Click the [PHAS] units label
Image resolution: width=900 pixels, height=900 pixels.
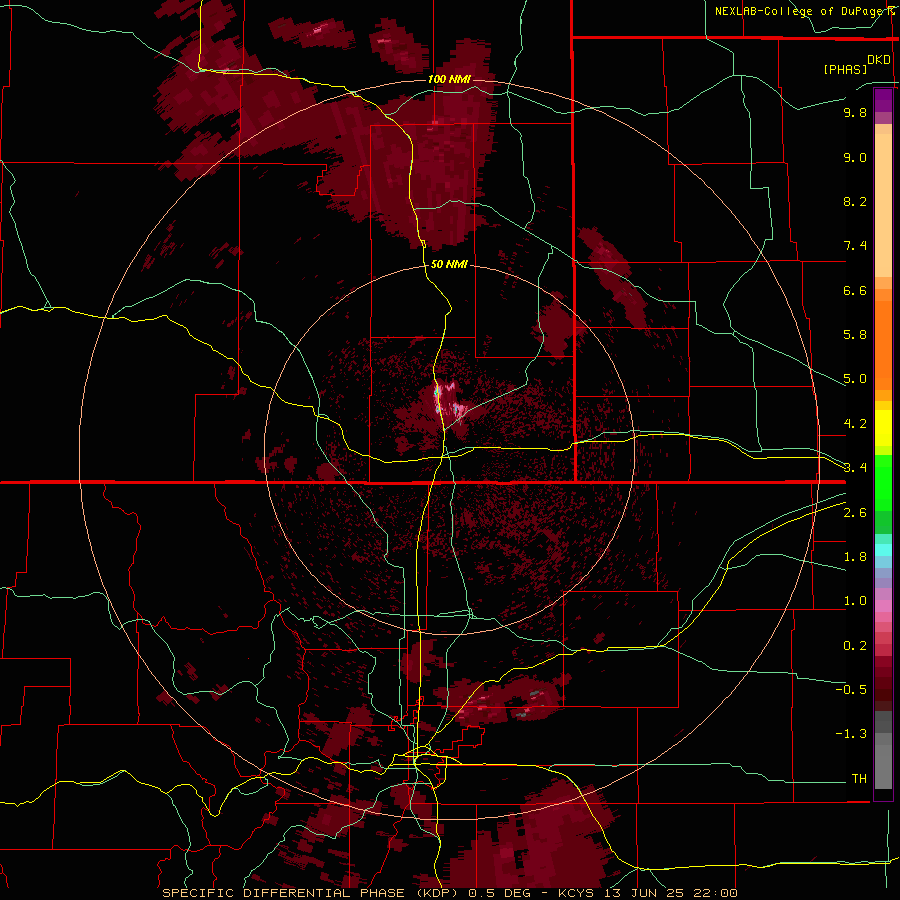[x=845, y=69]
